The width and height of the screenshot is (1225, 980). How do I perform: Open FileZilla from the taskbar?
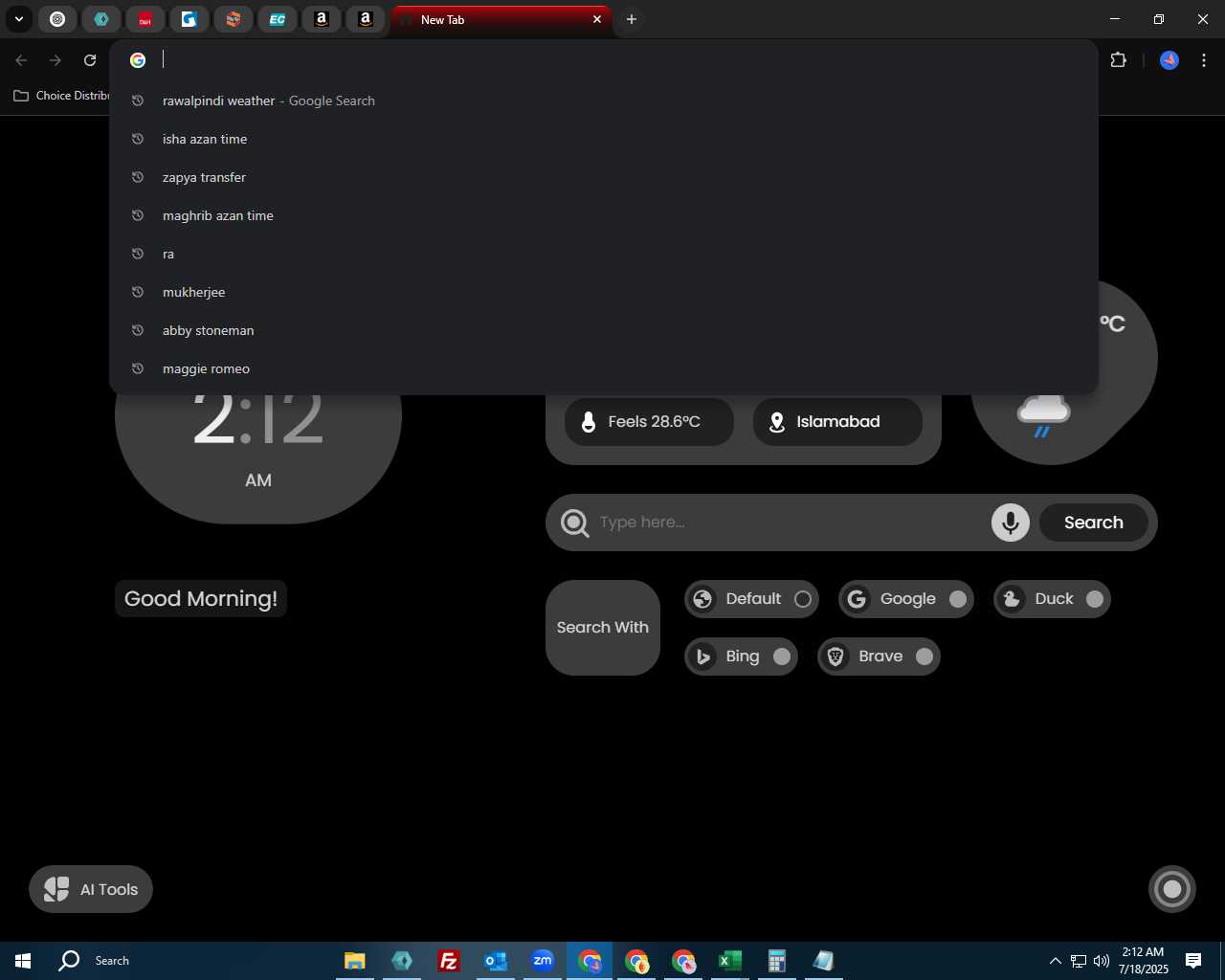tap(449, 961)
